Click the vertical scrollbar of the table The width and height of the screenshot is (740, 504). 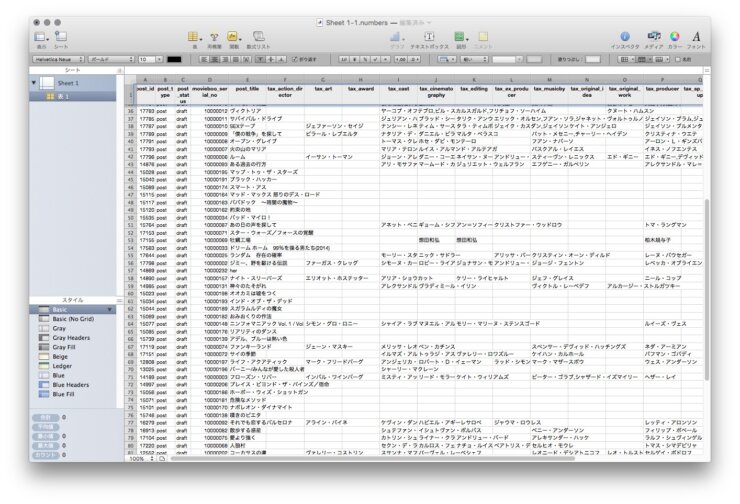coord(706,289)
